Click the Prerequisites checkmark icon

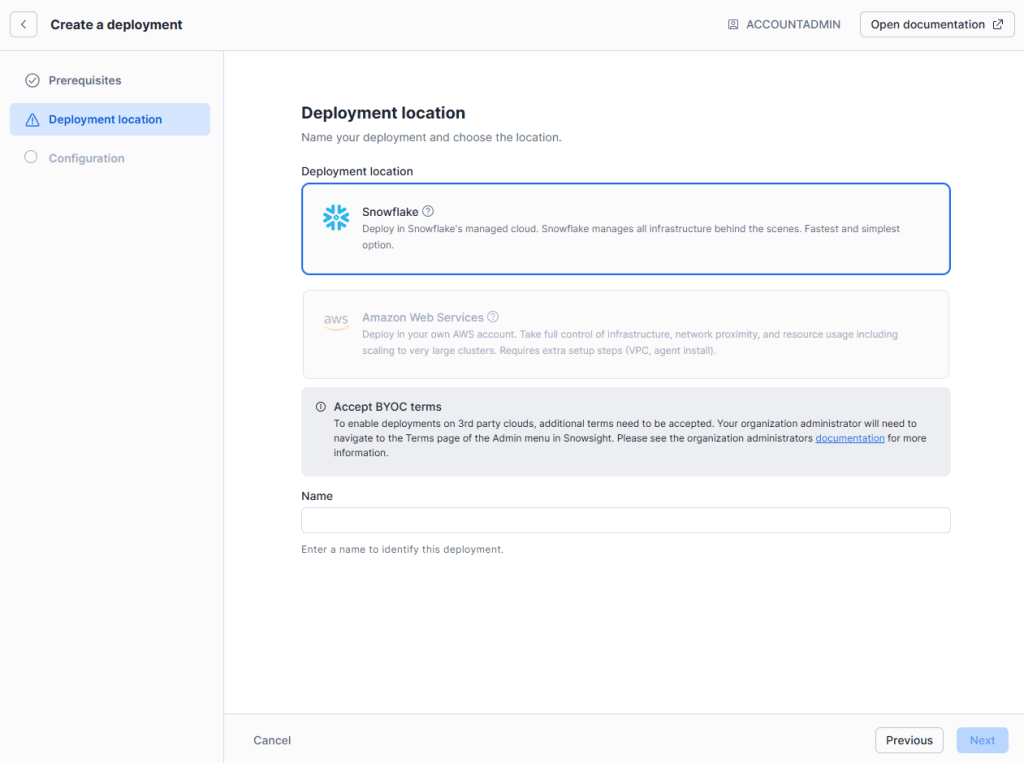[32, 80]
